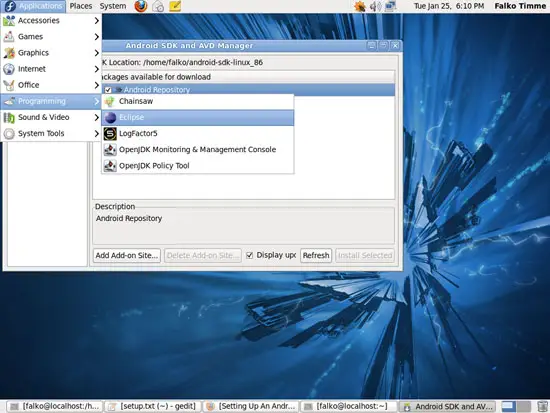Viewport: 550px width, 413px height.
Task: Switch to setup.txt gedit taskbar window
Action: [x=153, y=406]
